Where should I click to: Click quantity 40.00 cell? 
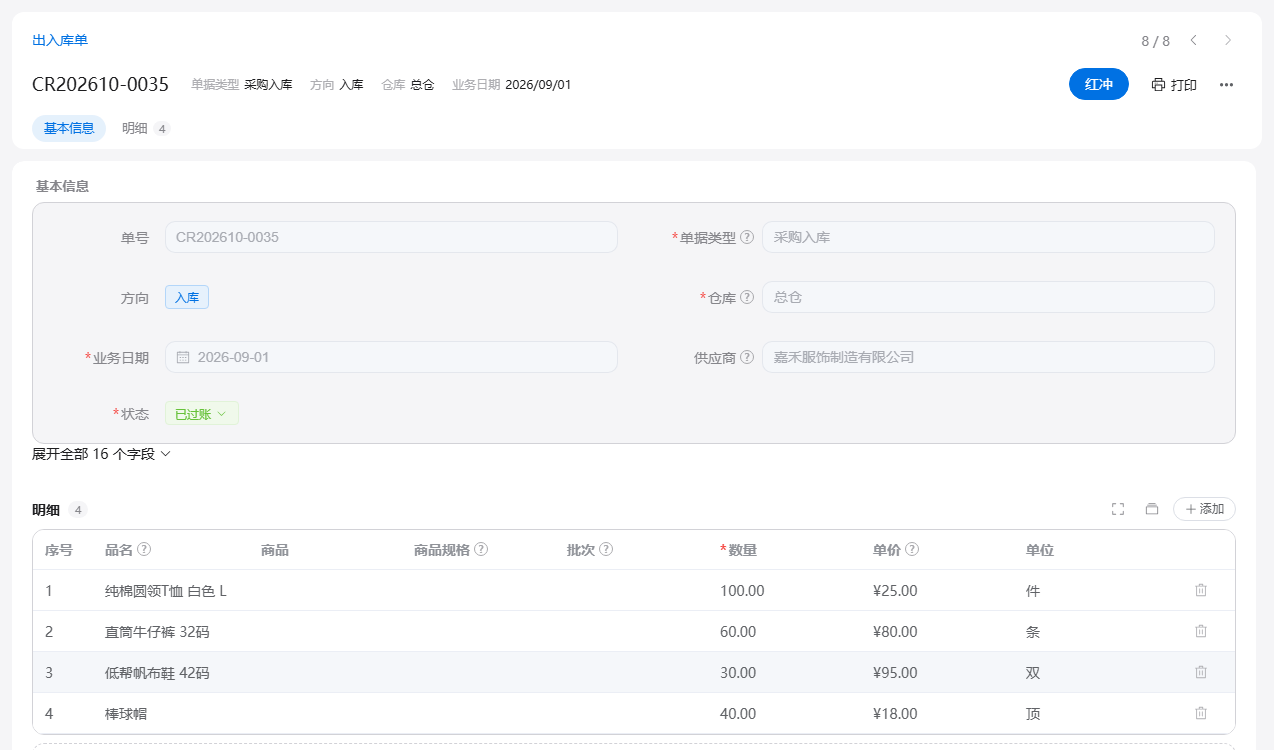coord(738,714)
